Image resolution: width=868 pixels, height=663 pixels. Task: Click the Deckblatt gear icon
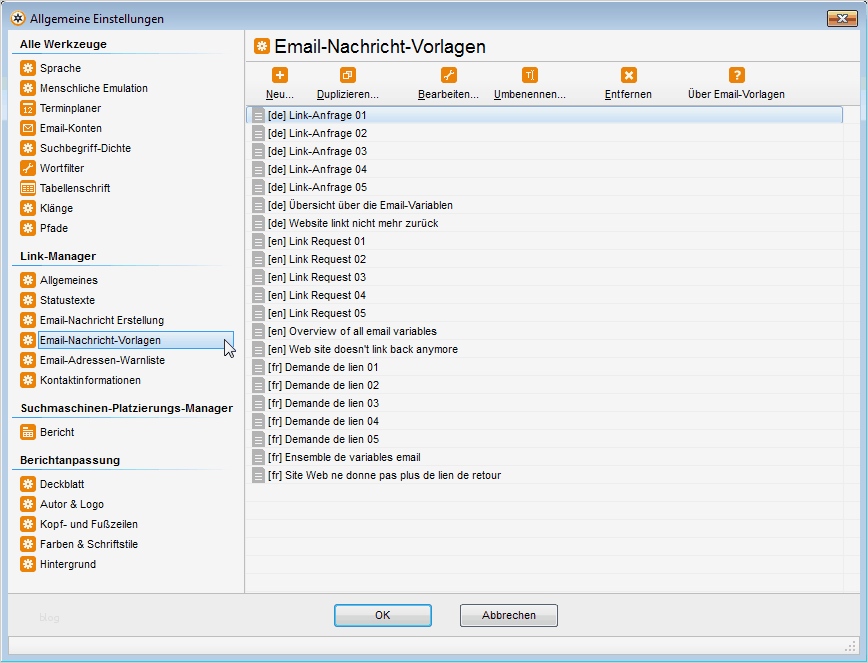[x=28, y=484]
